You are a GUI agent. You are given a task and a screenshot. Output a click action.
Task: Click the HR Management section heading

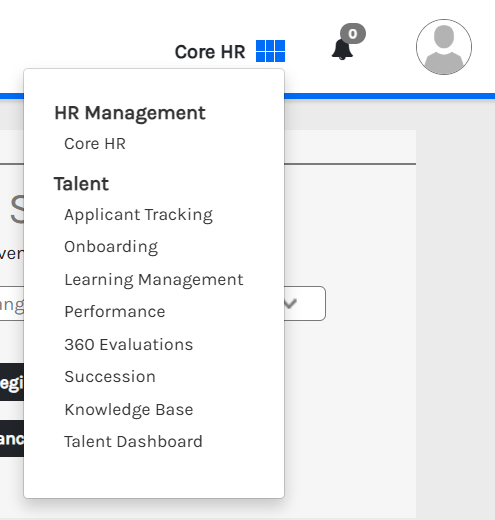tap(130, 113)
